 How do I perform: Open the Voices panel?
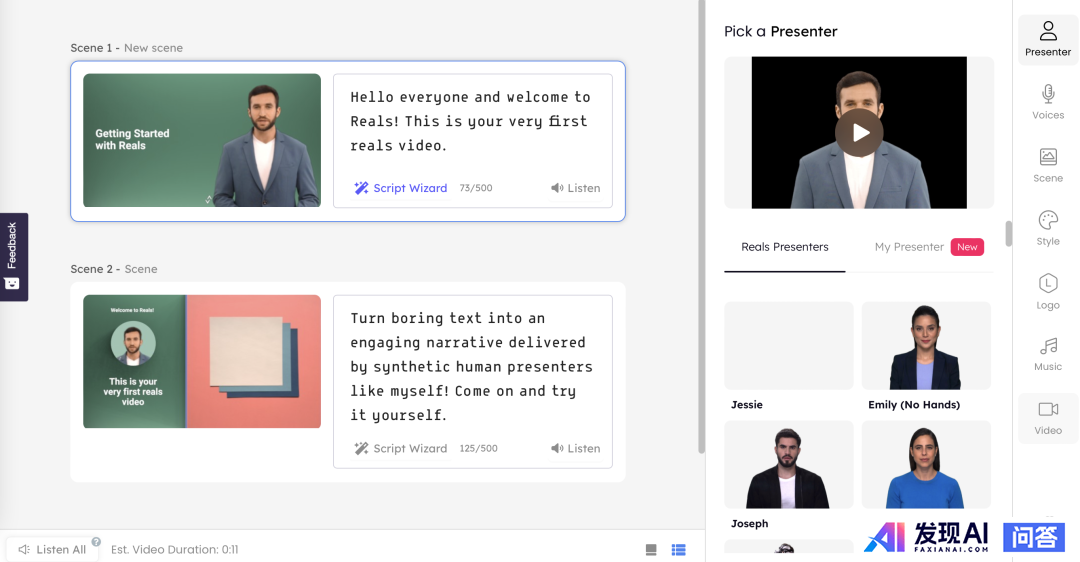pyautogui.click(x=1048, y=103)
